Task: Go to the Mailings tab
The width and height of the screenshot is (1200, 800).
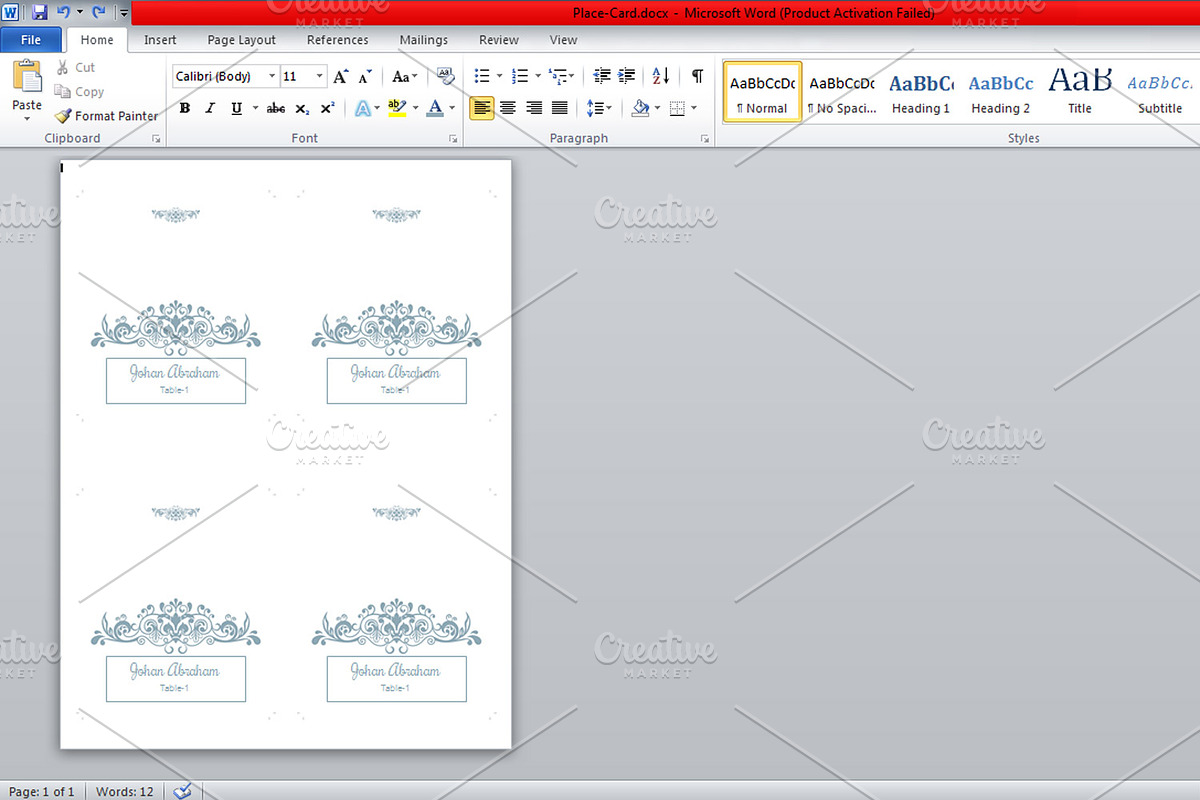Action: (424, 40)
